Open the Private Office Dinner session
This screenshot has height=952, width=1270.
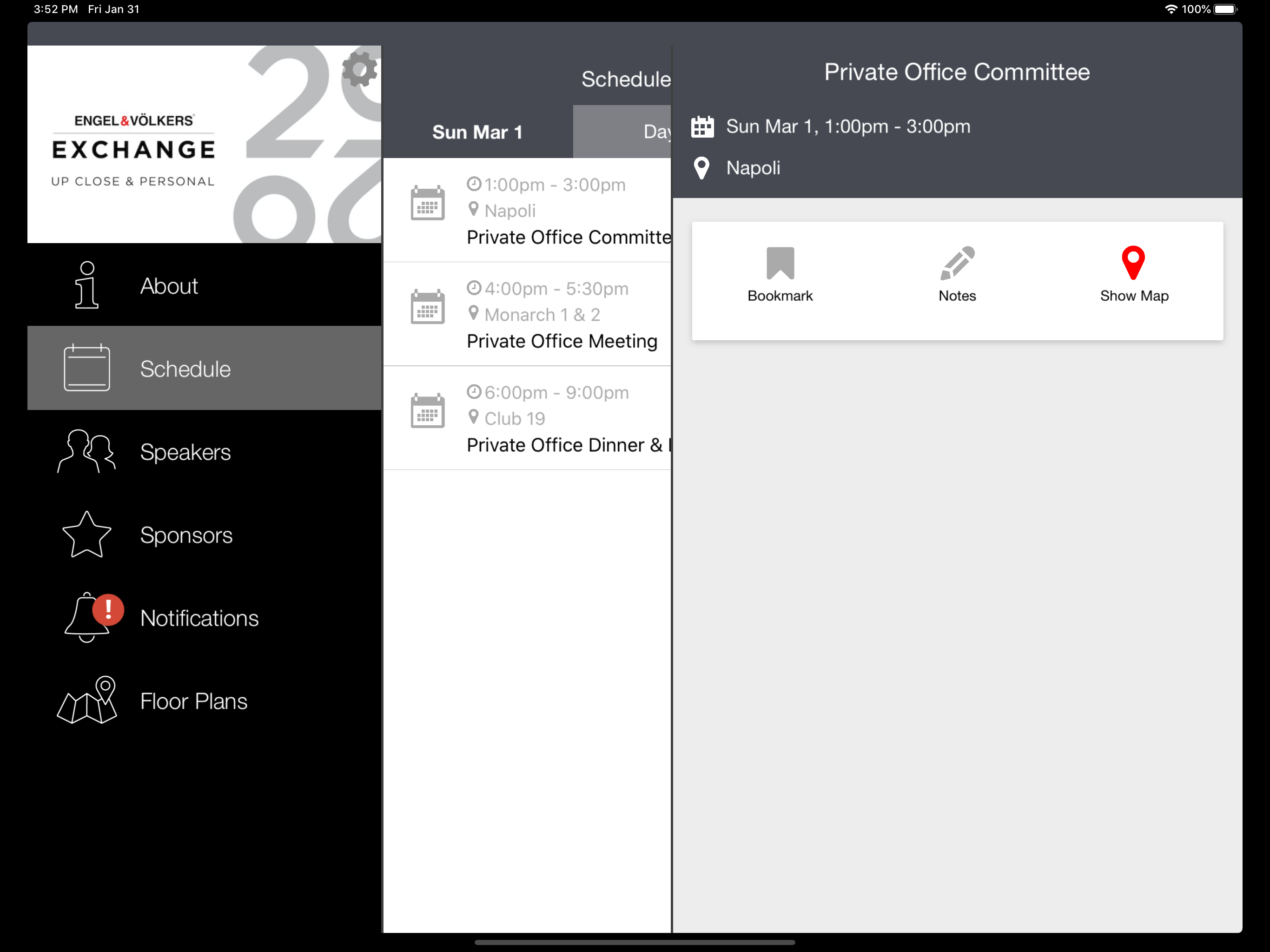pyautogui.click(x=527, y=418)
